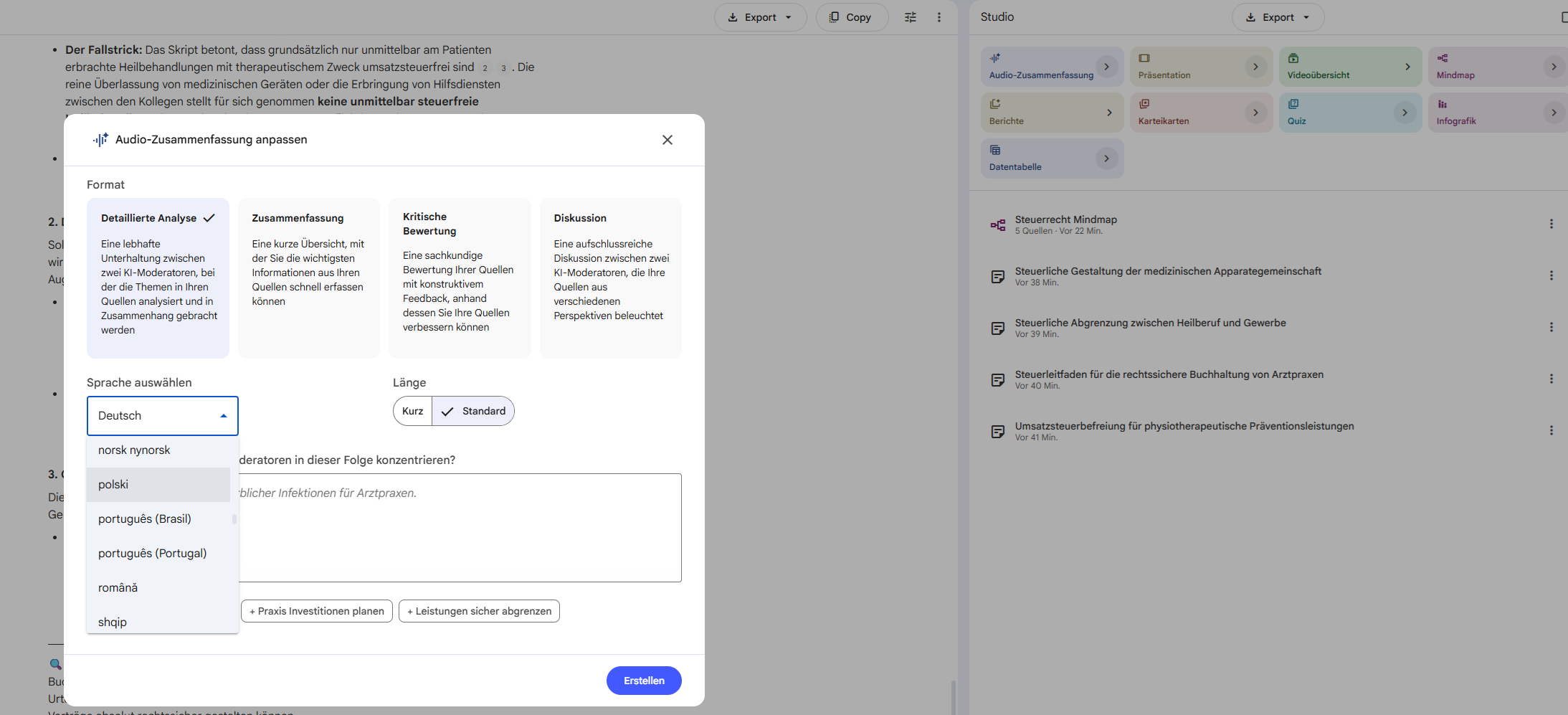
Task: Choose the Kritische Bewertung format card
Action: 460,278
